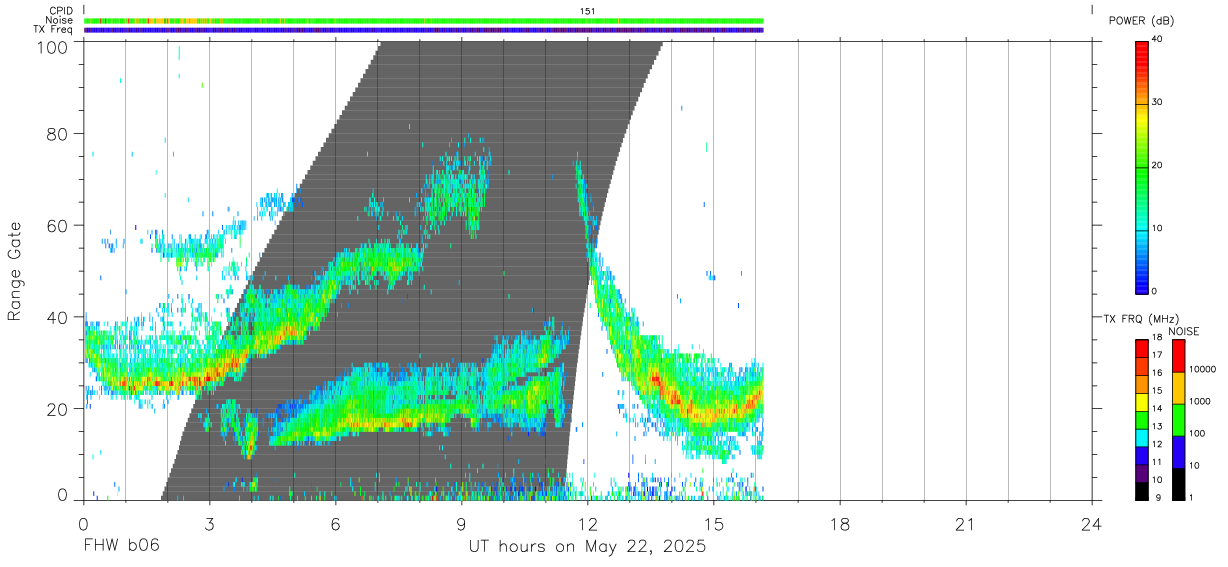Screen dimensions: 1228x567
Task: Click the 'FHW b06' radar label
Action: click(120, 547)
